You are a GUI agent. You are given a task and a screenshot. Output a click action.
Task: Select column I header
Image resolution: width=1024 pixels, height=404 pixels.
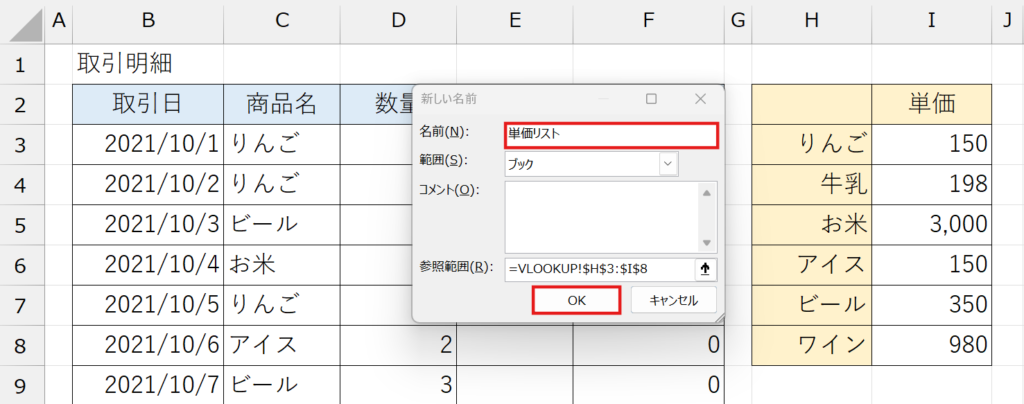[x=931, y=22]
